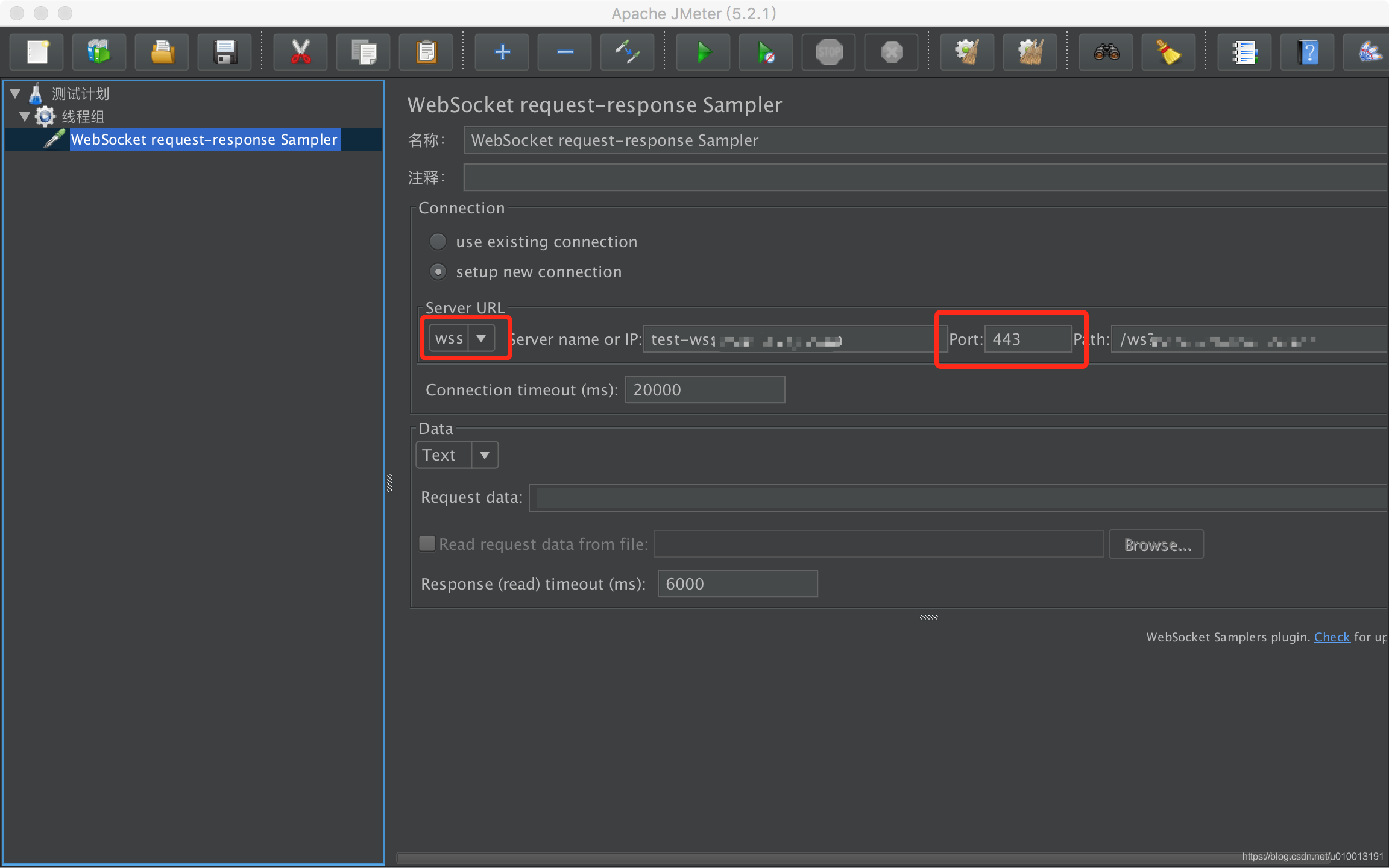Open the Text data type dropdown
Screen dimensions: 1389x868
457,455
